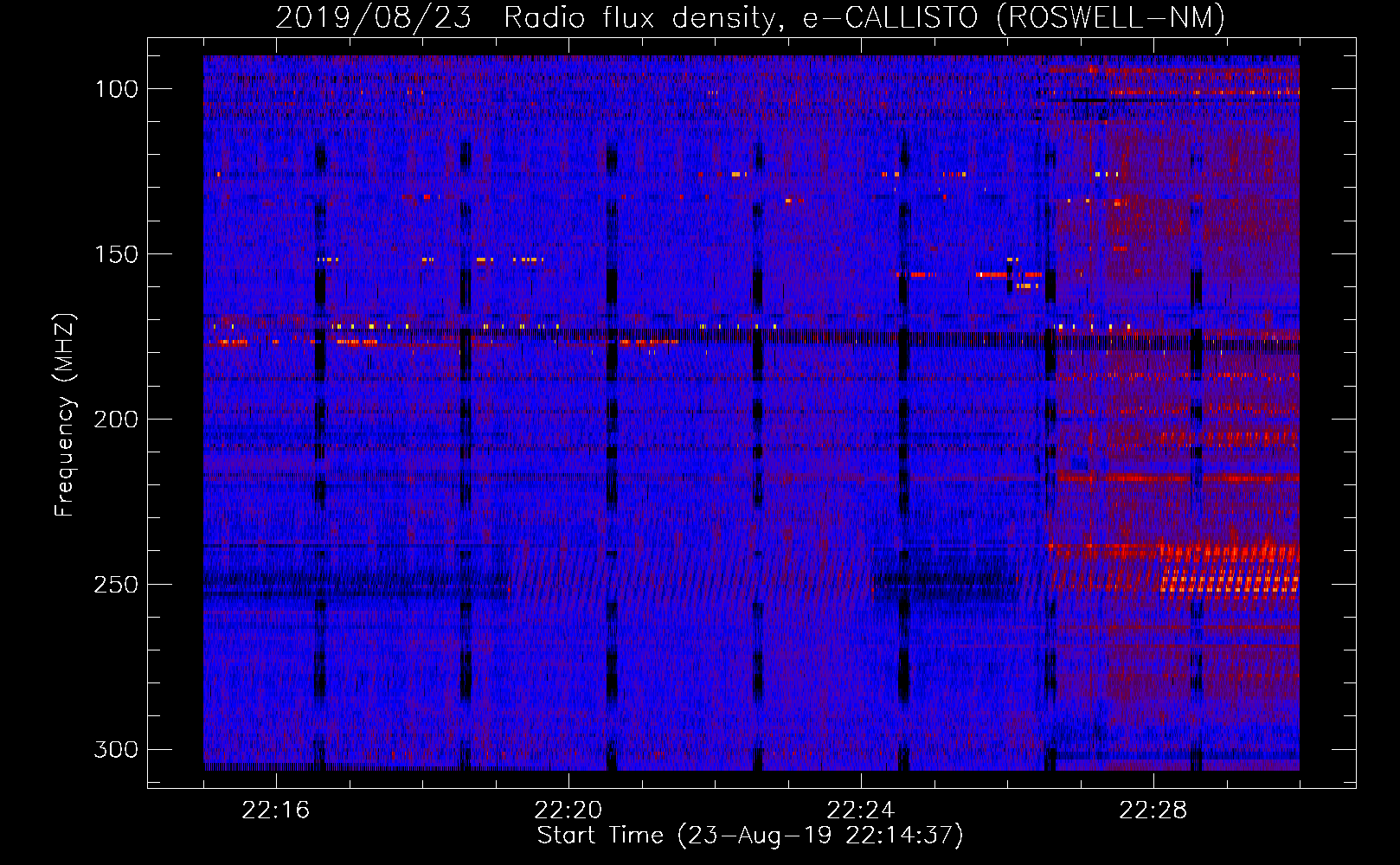Click the date "2019/08/23" in the title

[x=374, y=17]
